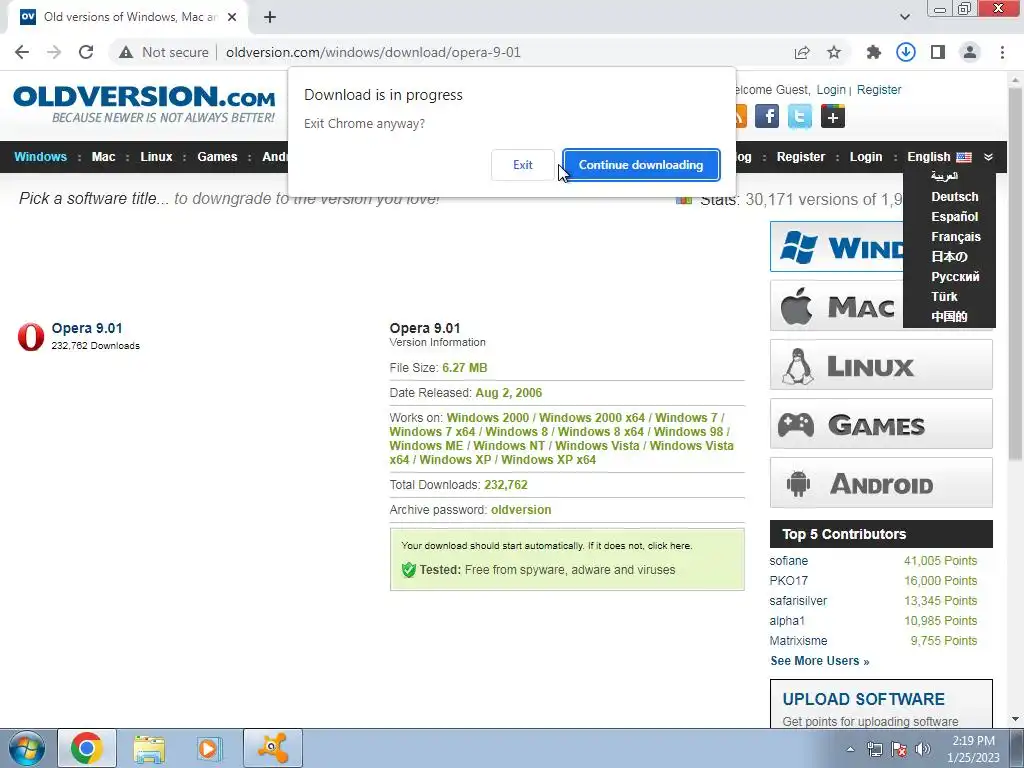
Task: Click the Android category banner
Action: (881, 483)
